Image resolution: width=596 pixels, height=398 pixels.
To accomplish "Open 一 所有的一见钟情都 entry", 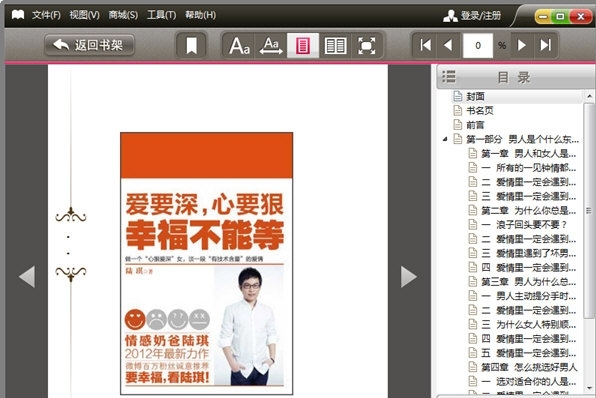I will point(528,168).
